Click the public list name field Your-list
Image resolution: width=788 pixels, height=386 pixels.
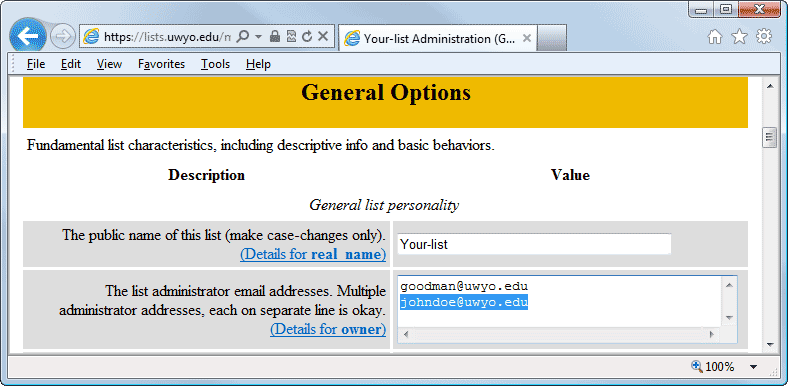point(534,244)
